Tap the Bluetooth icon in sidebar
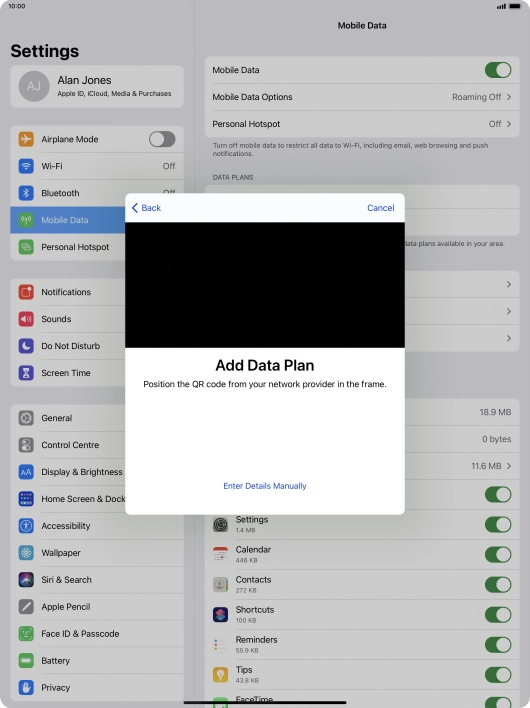 coord(26,193)
